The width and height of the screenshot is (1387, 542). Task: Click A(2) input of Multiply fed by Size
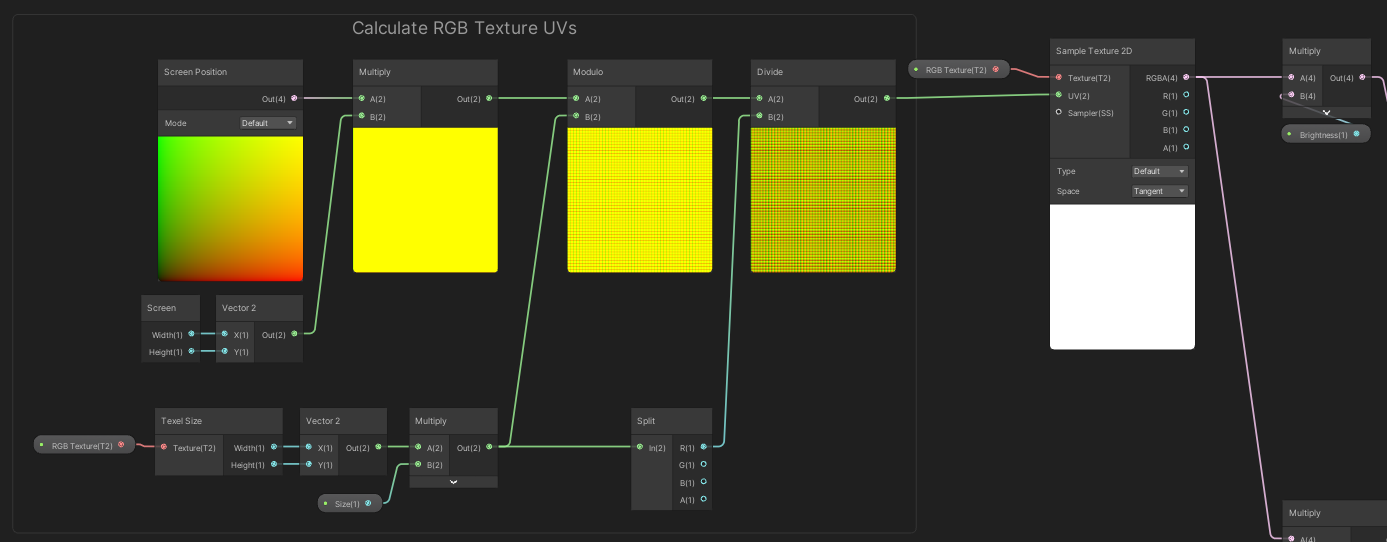(x=418, y=447)
